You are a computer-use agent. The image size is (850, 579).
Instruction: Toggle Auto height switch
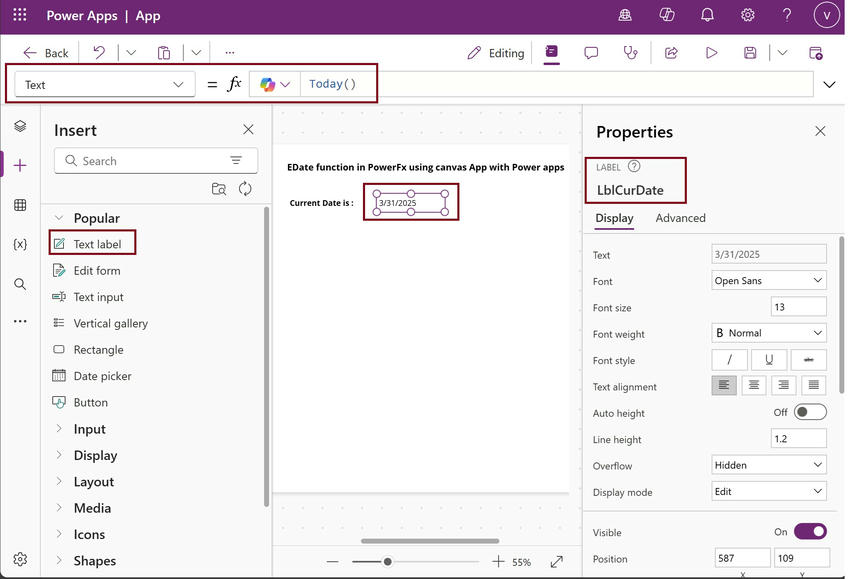click(x=810, y=413)
